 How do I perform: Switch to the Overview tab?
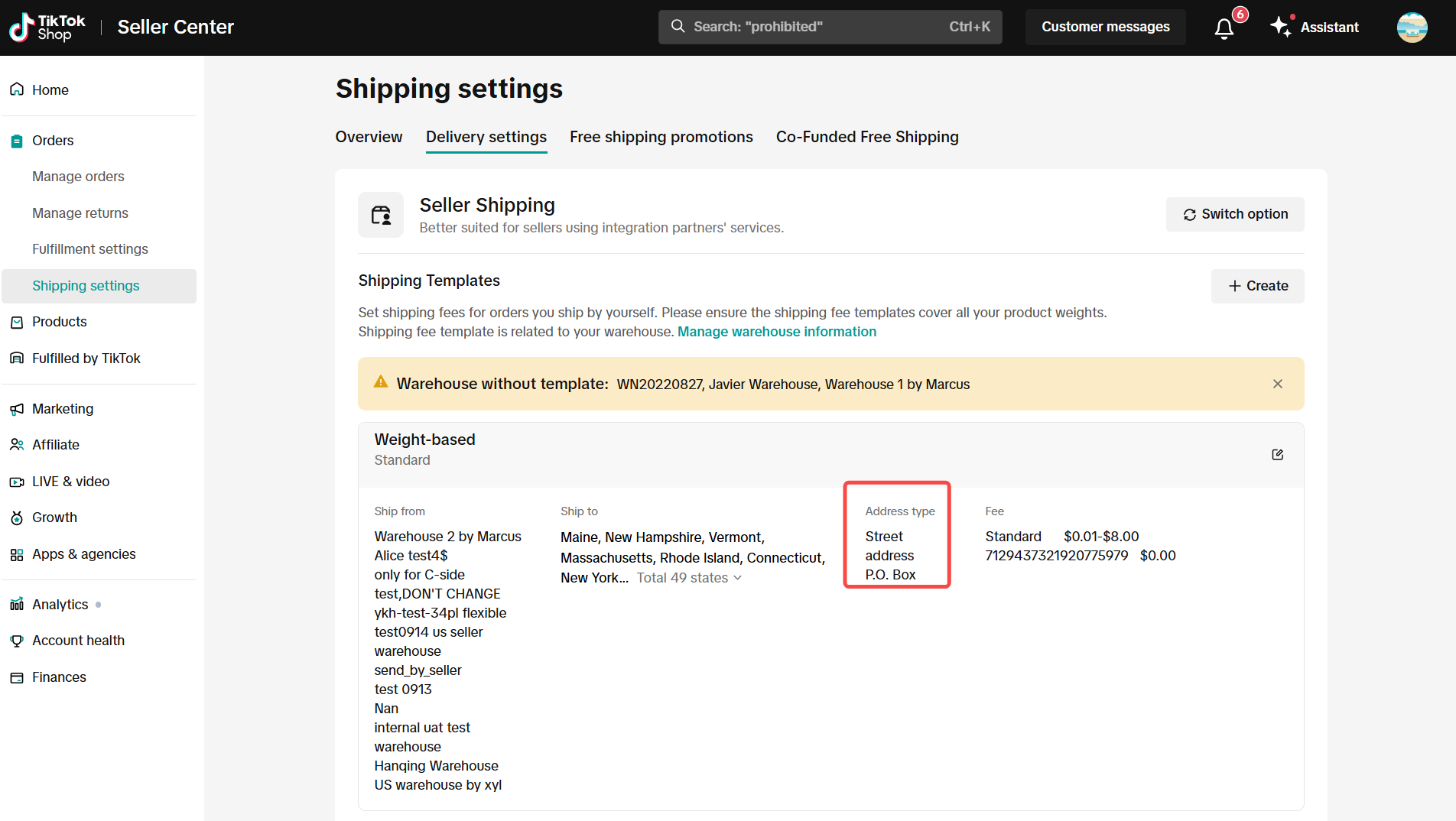pos(369,137)
